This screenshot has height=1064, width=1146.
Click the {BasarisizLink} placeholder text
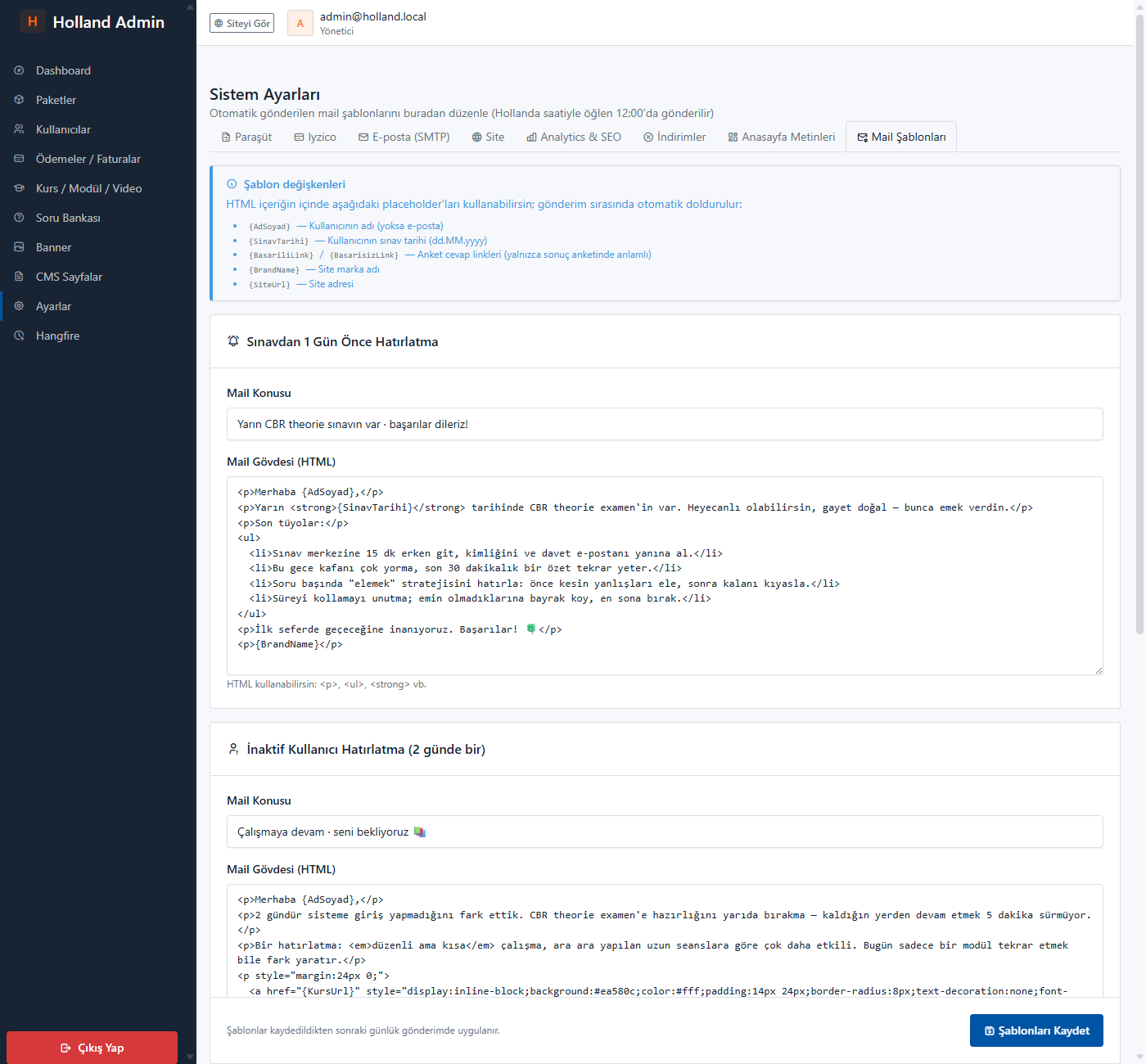click(x=364, y=255)
